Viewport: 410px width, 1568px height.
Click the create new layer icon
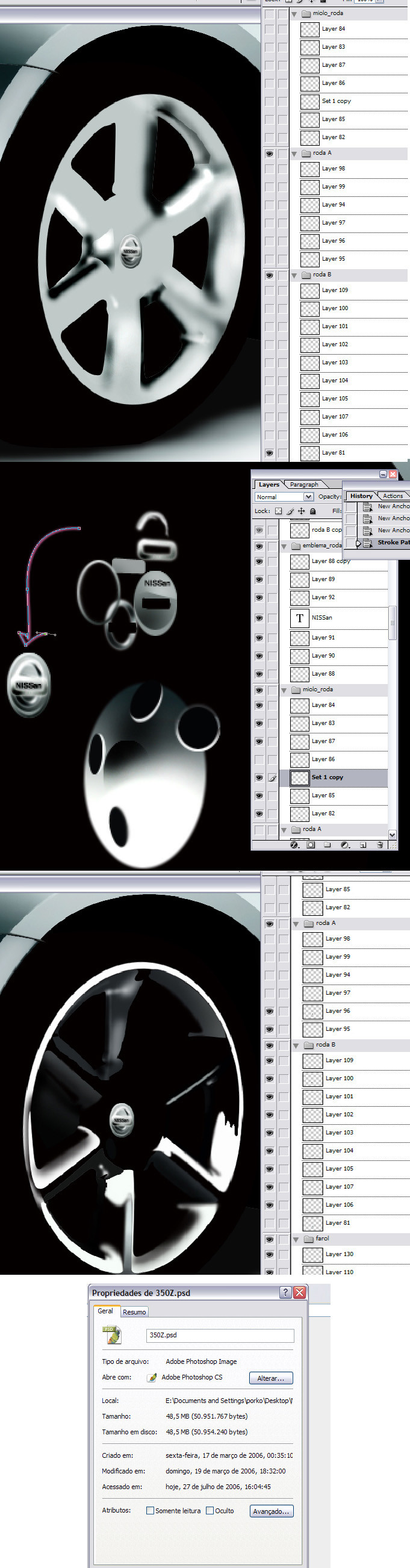[363, 845]
